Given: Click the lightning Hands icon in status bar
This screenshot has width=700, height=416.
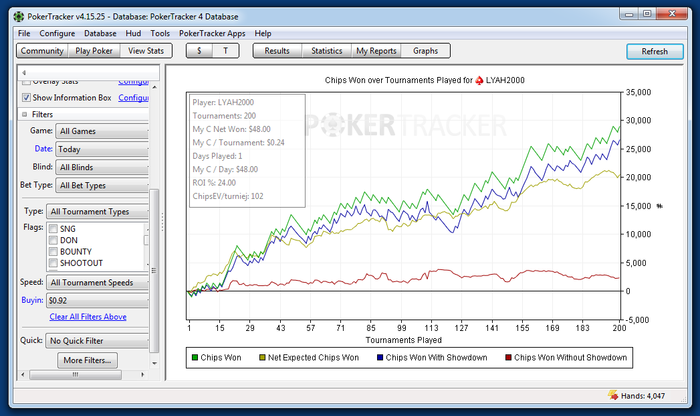Looking at the screenshot, I should click(x=612, y=395).
